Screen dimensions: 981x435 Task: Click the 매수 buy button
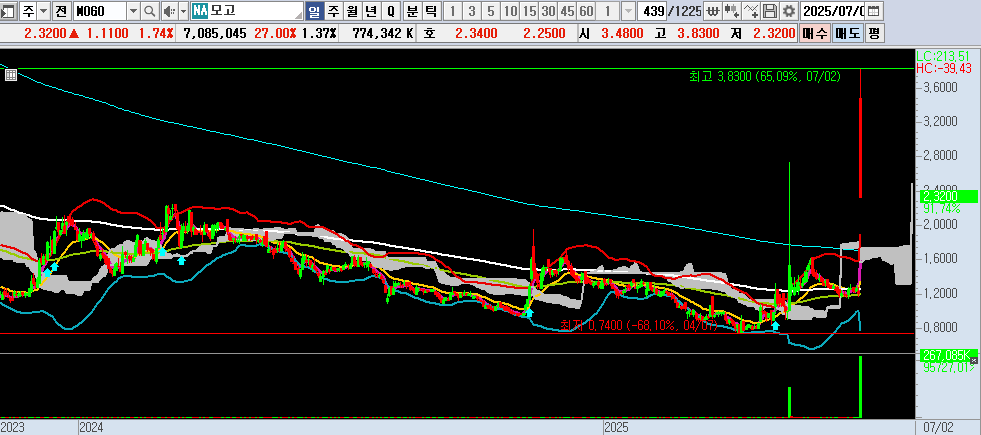coord(815,33)
